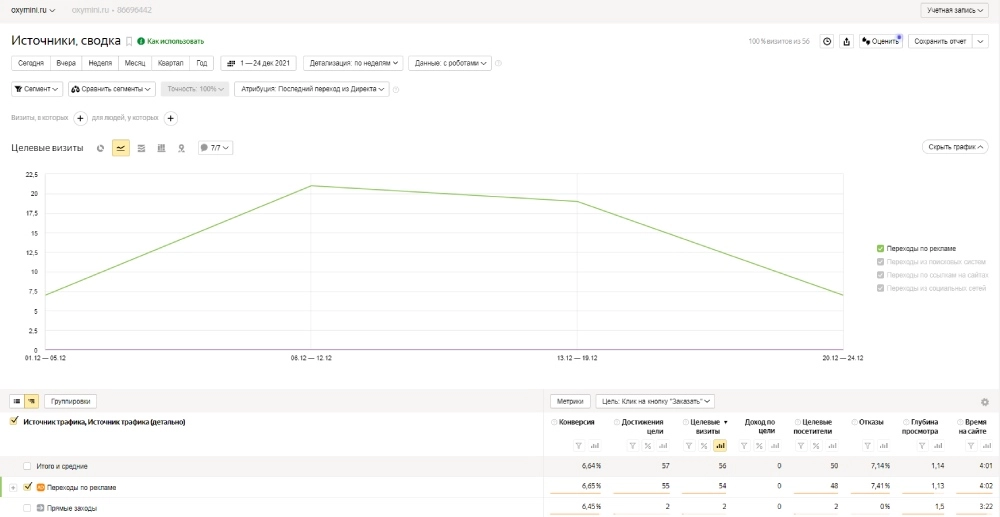
Task: Filter by Достижения цели column
Action: point(631,446)
